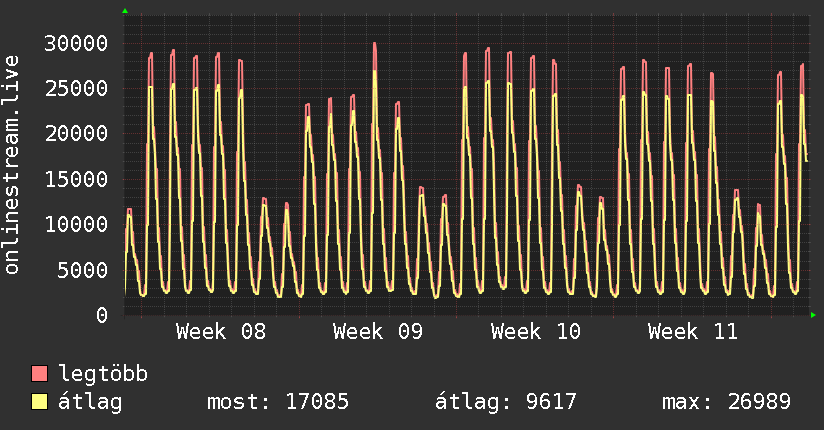Viewport: 824px width, 430px height.
Task: Click the Week 11 axis label
Action: pos(693,332)
